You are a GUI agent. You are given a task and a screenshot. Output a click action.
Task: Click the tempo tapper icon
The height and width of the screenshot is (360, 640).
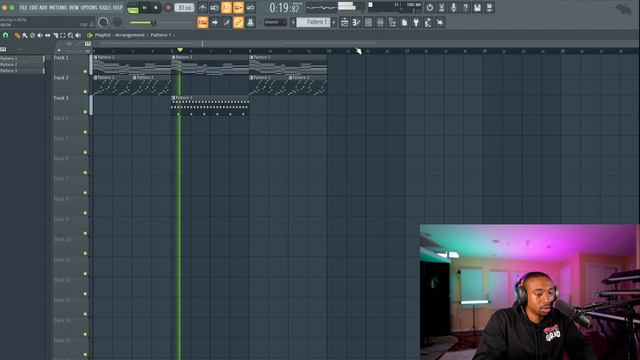pos(428,22)
